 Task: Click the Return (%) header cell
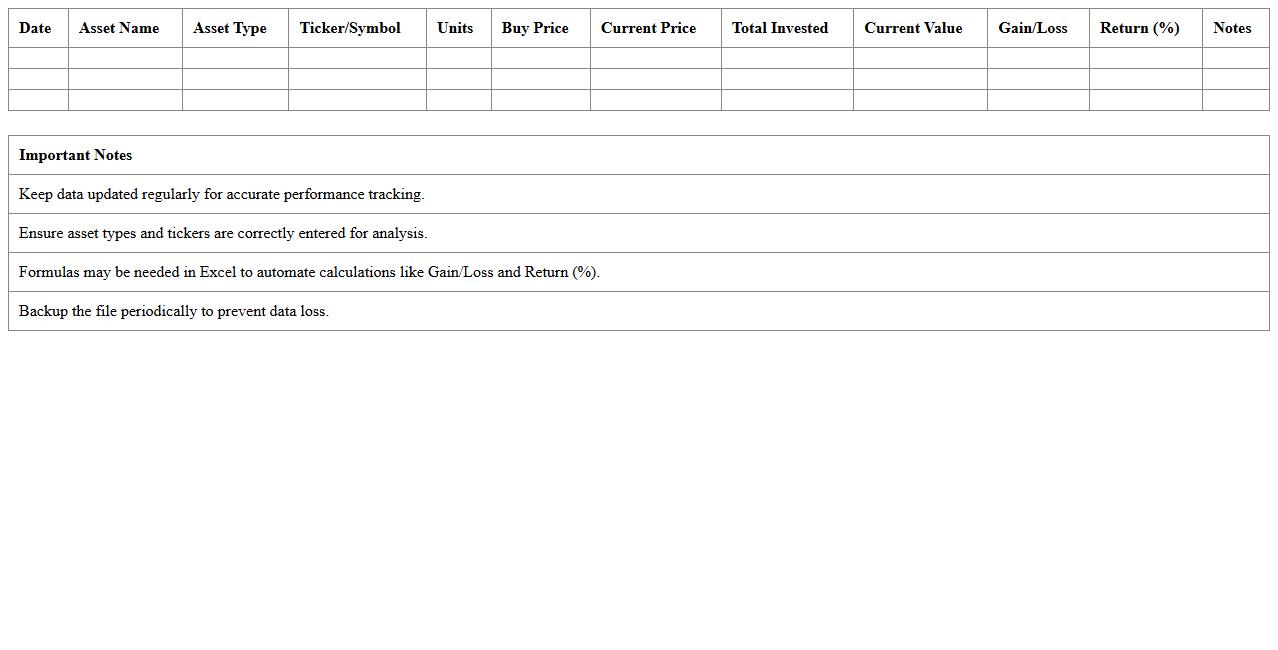pos(1140,28)
